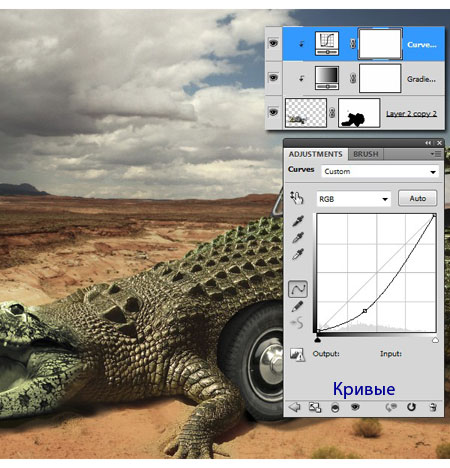Click the smooth curve values icon

pyautogui.click(x=297, y=323)
